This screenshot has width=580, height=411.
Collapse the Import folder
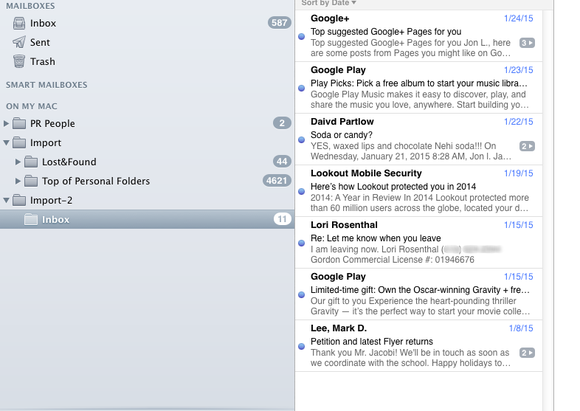point(6,142)
